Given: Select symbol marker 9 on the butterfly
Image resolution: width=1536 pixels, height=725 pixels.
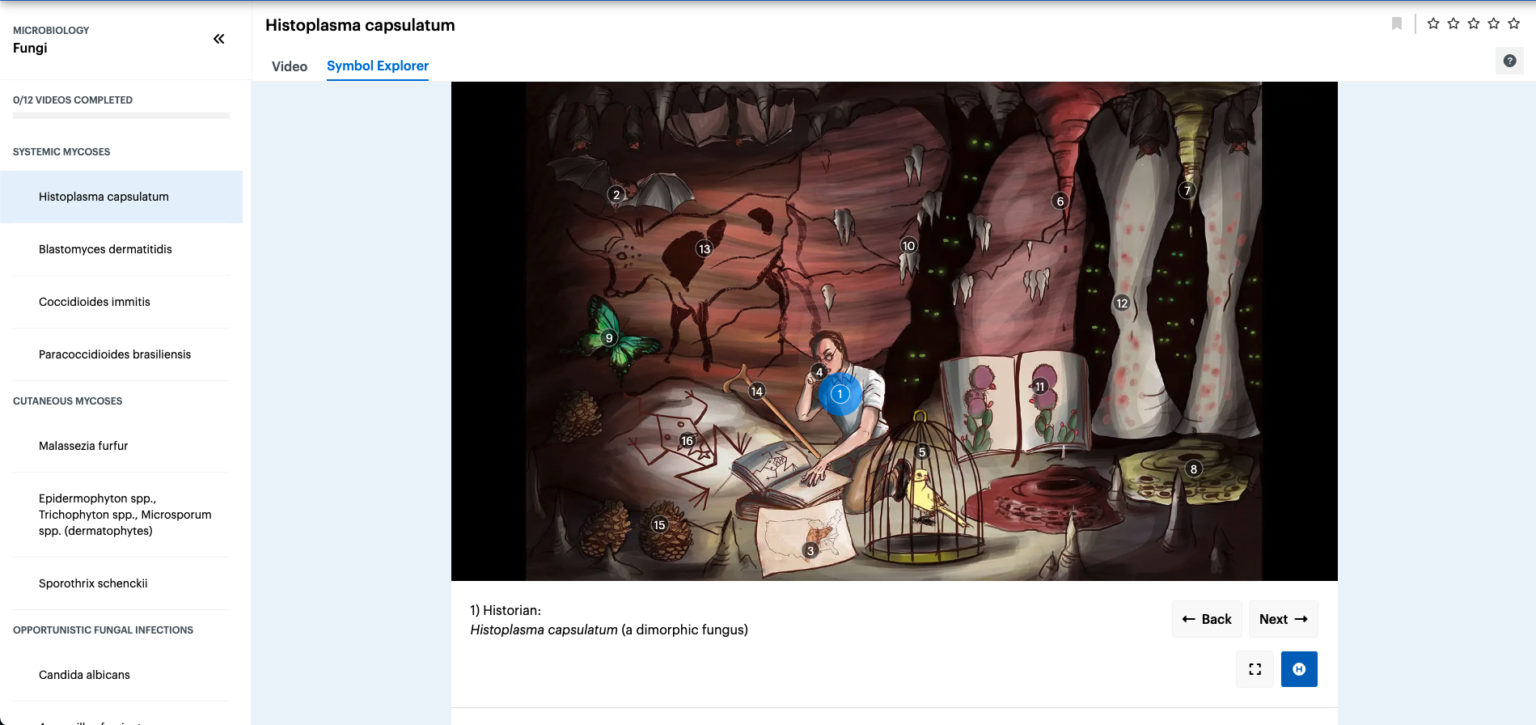Looking at the screenshot, I should [x=609, y=338].
